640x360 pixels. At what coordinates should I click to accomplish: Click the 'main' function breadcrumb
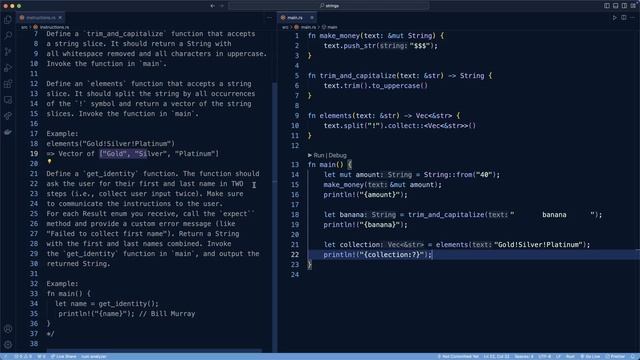point(330,27)
